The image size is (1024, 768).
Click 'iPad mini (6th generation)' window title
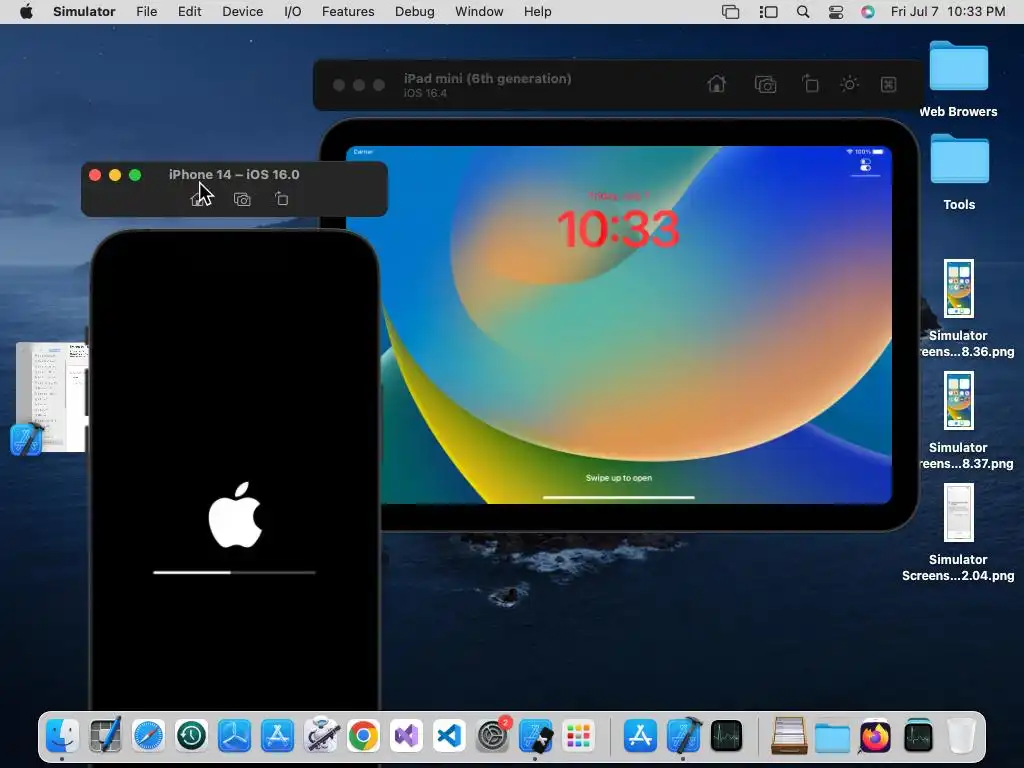coord(487,78)
